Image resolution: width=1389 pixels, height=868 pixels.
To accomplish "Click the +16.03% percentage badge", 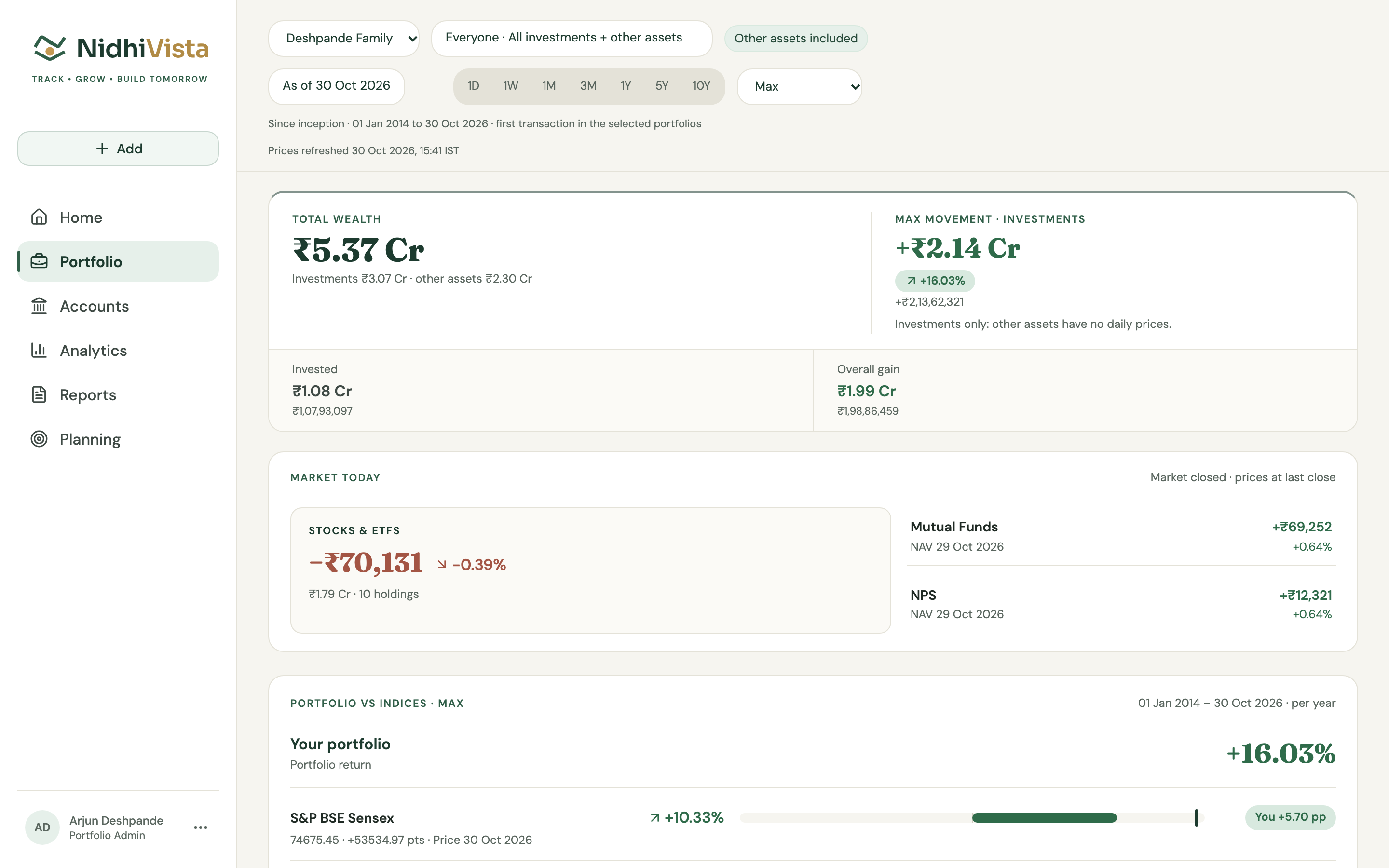I will (x=935, y=281).
